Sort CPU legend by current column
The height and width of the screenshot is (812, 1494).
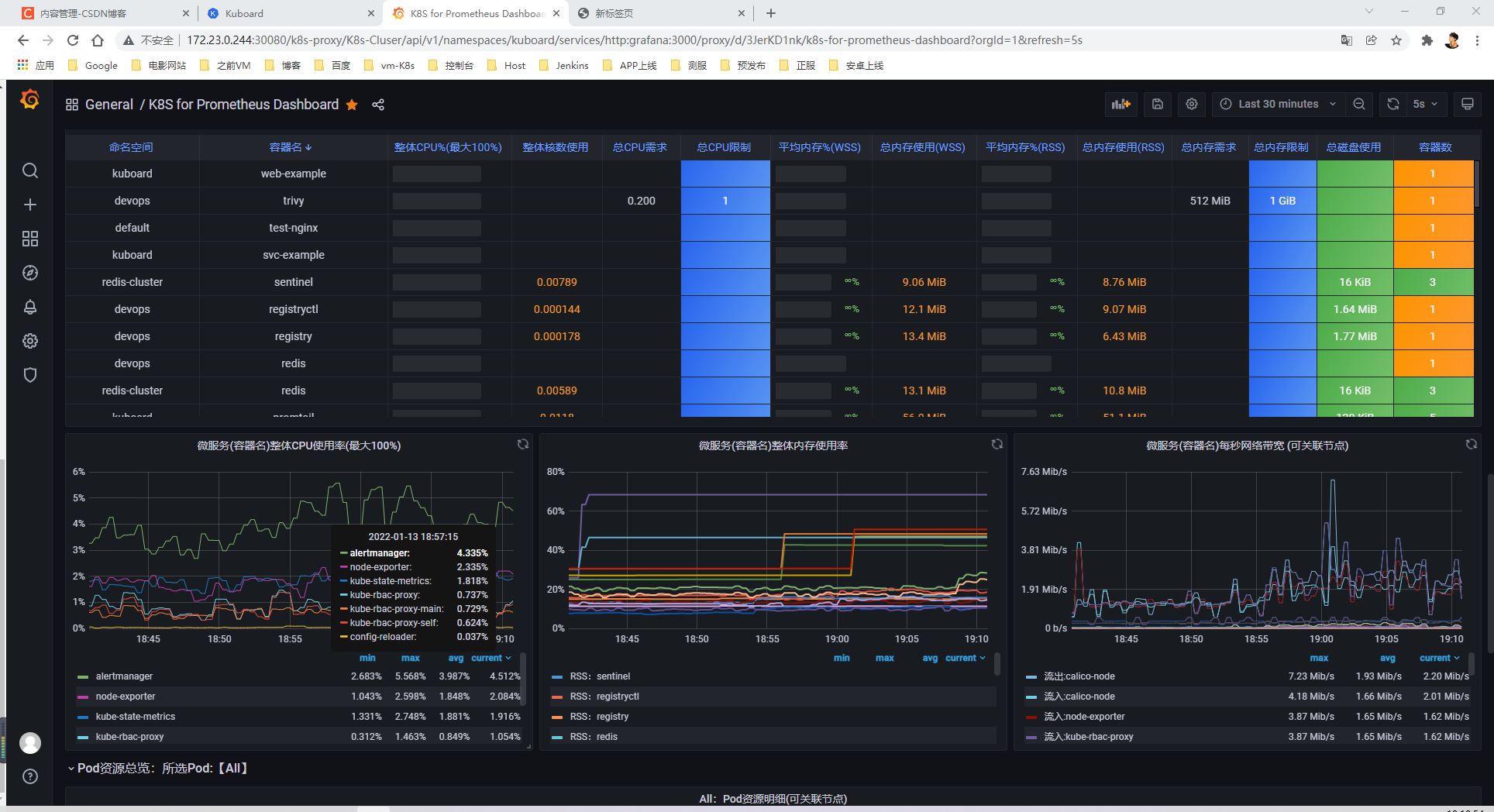click(491, 658)
